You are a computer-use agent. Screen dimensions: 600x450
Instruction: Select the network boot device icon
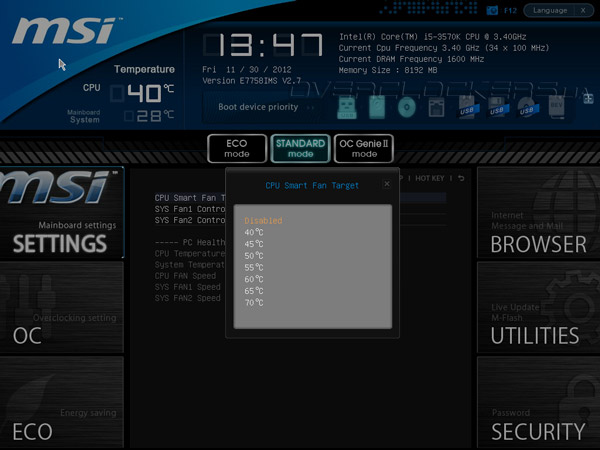[437, 107]
